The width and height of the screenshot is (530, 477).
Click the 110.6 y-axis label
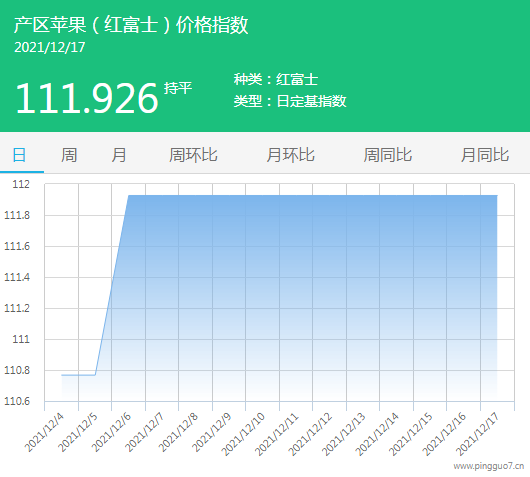(17, 402)
